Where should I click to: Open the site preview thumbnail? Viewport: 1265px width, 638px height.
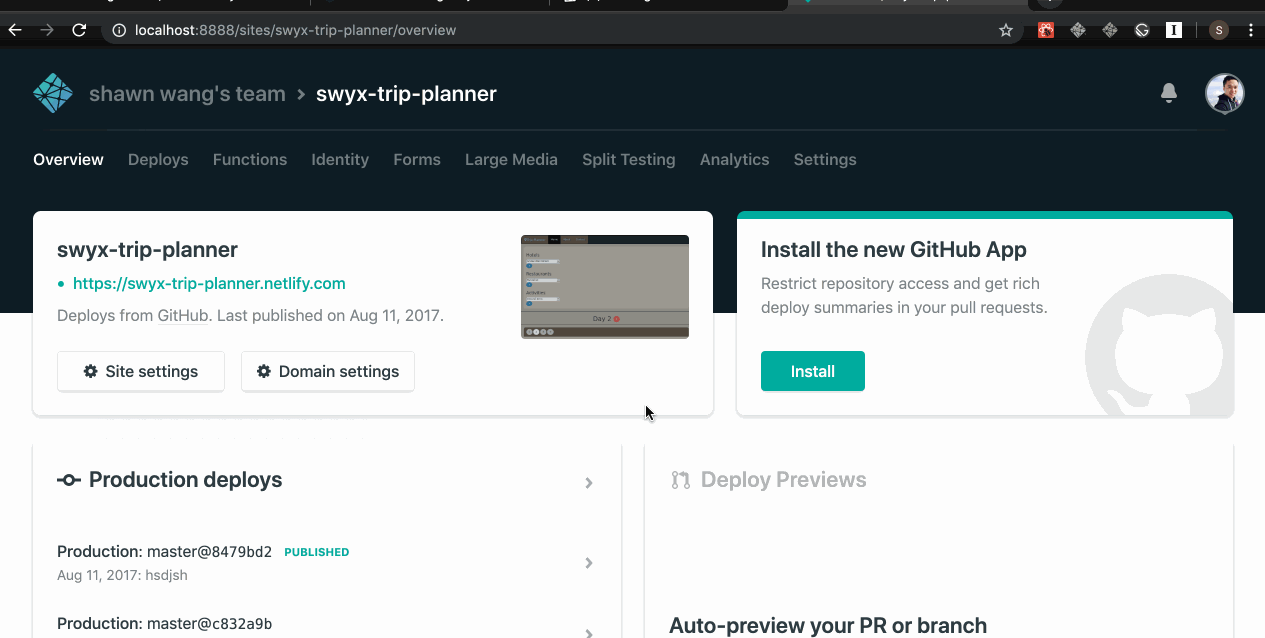point(605,287)
